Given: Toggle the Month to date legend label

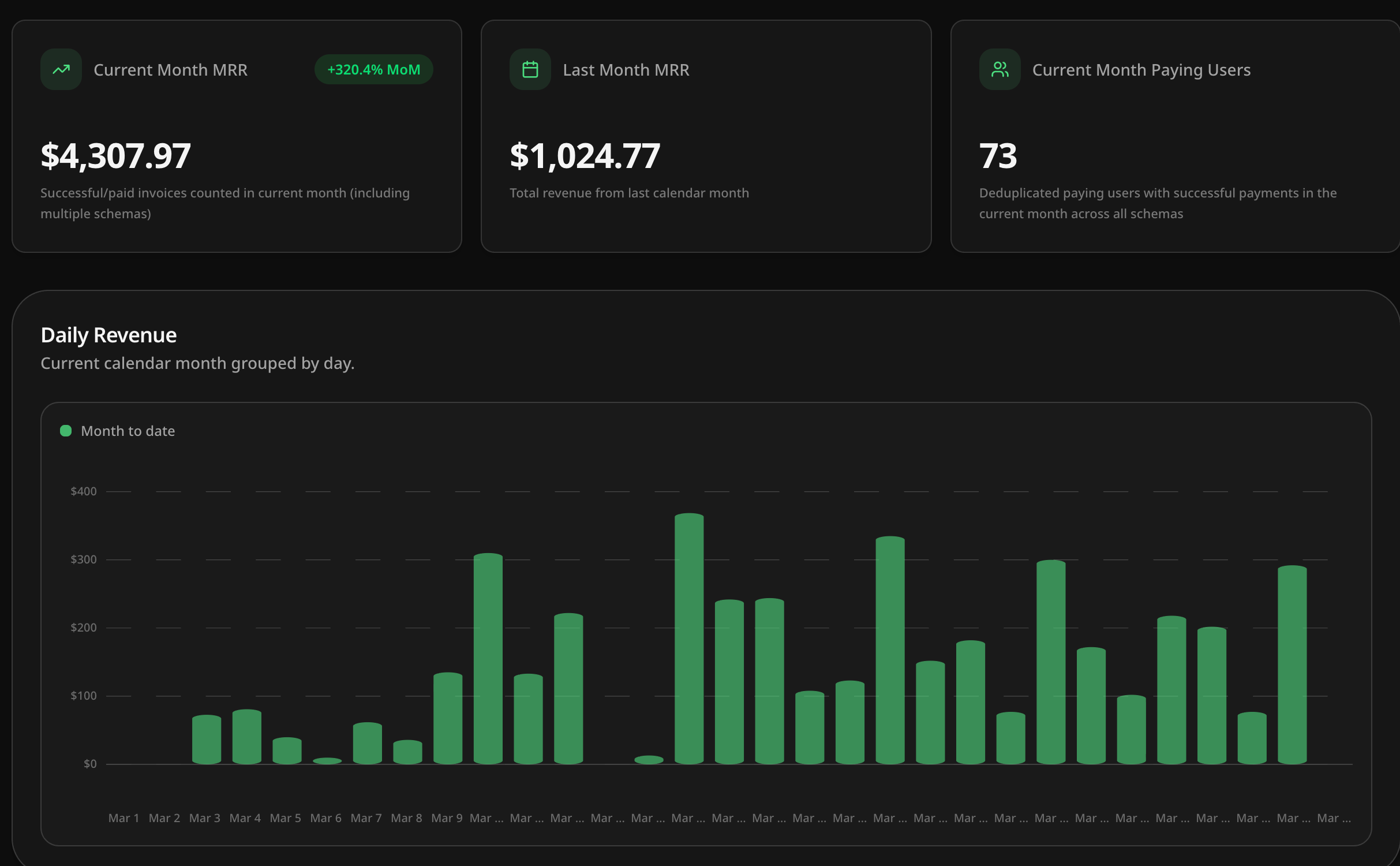Looking at the screenshot, I should 128,431.
